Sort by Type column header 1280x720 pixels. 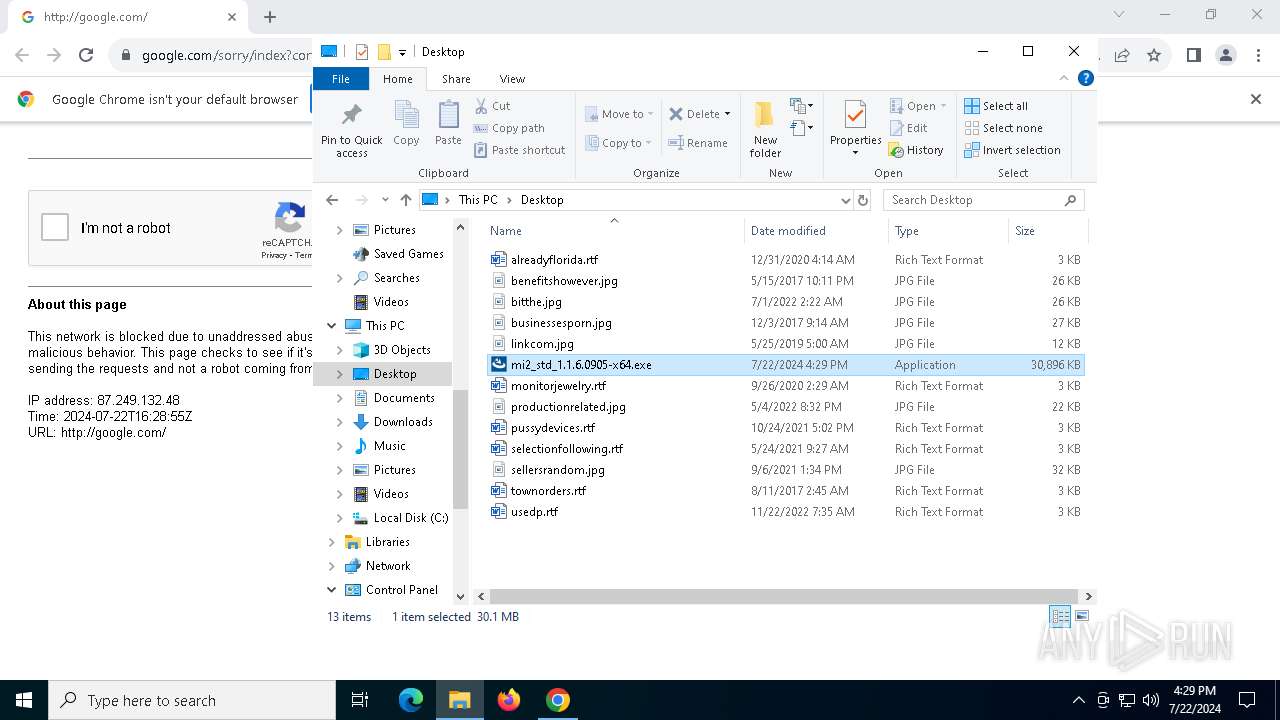click(x=948, y=231)
